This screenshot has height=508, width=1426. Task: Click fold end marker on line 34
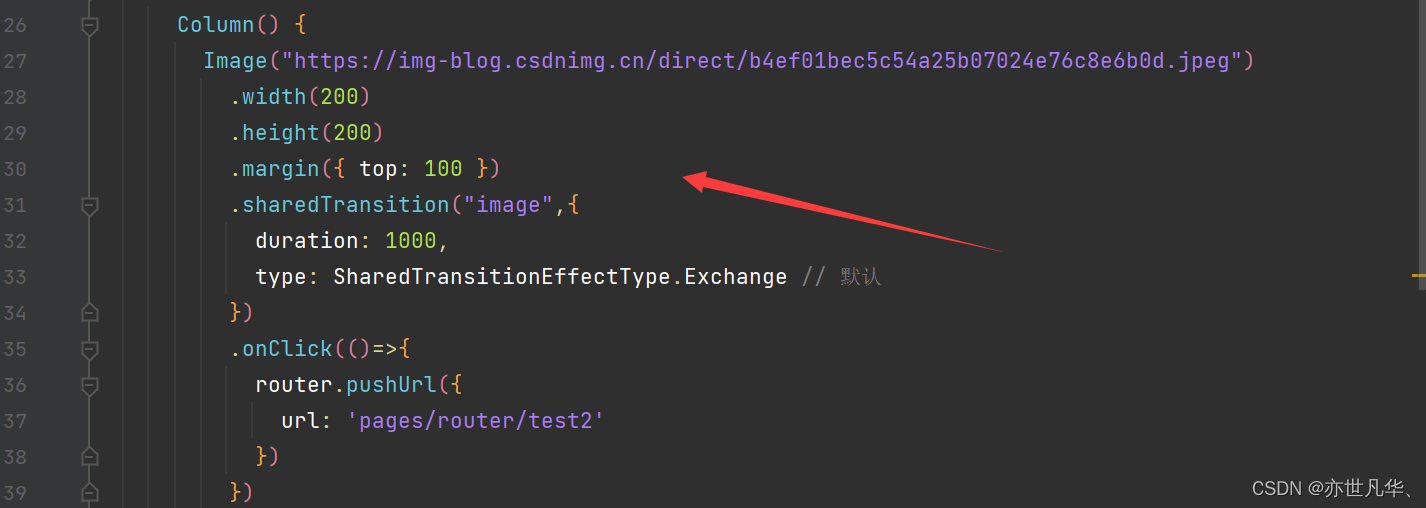coord(90,313)
